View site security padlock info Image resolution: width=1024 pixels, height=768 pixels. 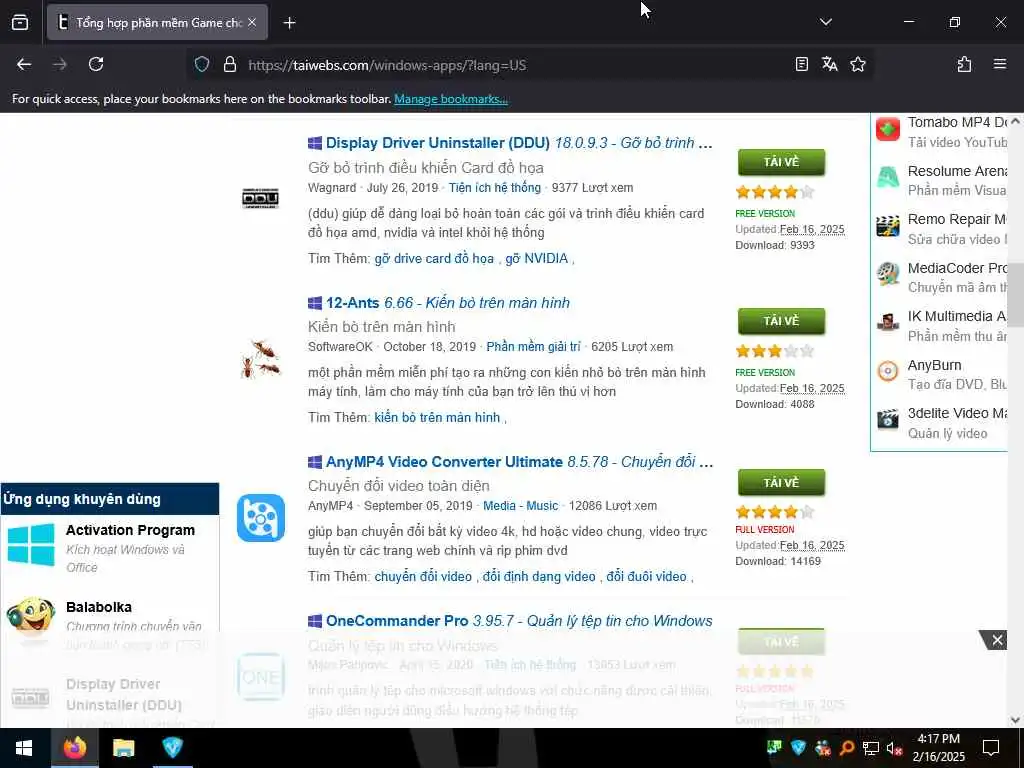click(229, 64)
